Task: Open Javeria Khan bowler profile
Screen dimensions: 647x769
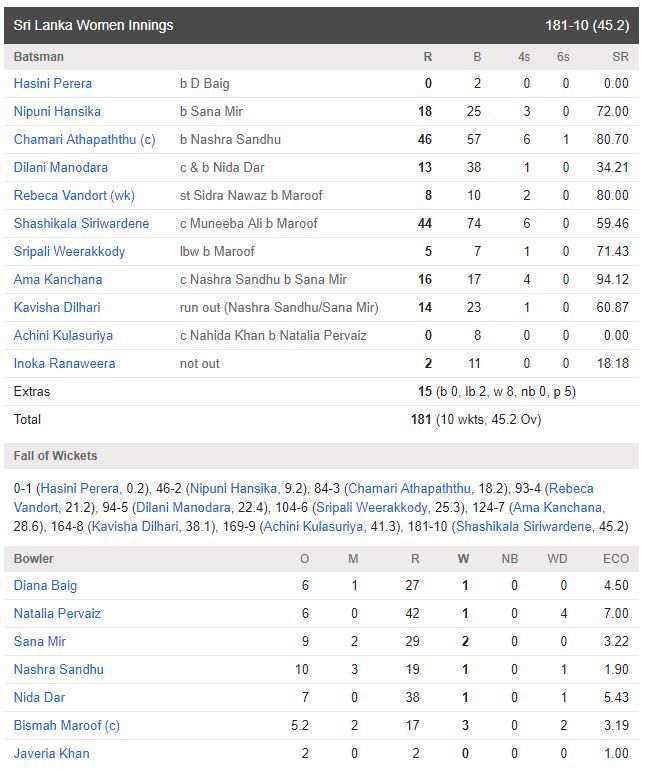Action: point(51,754)
